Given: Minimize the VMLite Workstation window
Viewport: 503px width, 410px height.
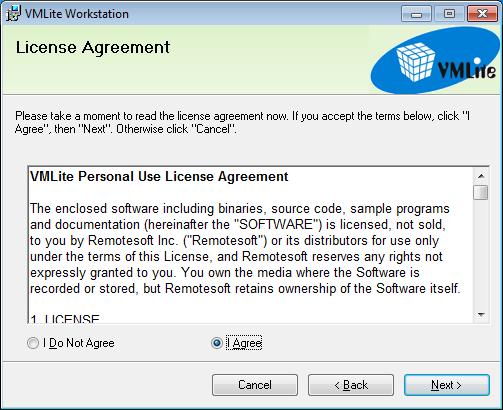Looking at the screenshot, I should point(416,14).
